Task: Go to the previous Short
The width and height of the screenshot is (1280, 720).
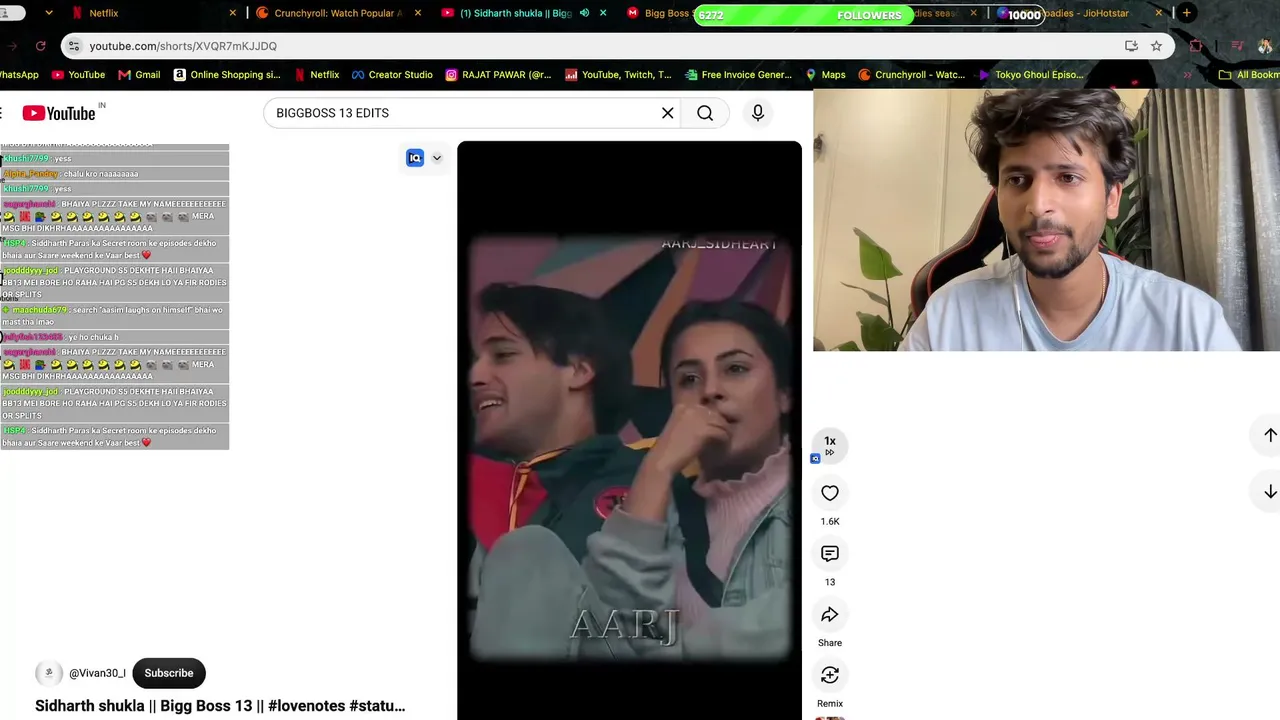Action: click(1270, 435)
